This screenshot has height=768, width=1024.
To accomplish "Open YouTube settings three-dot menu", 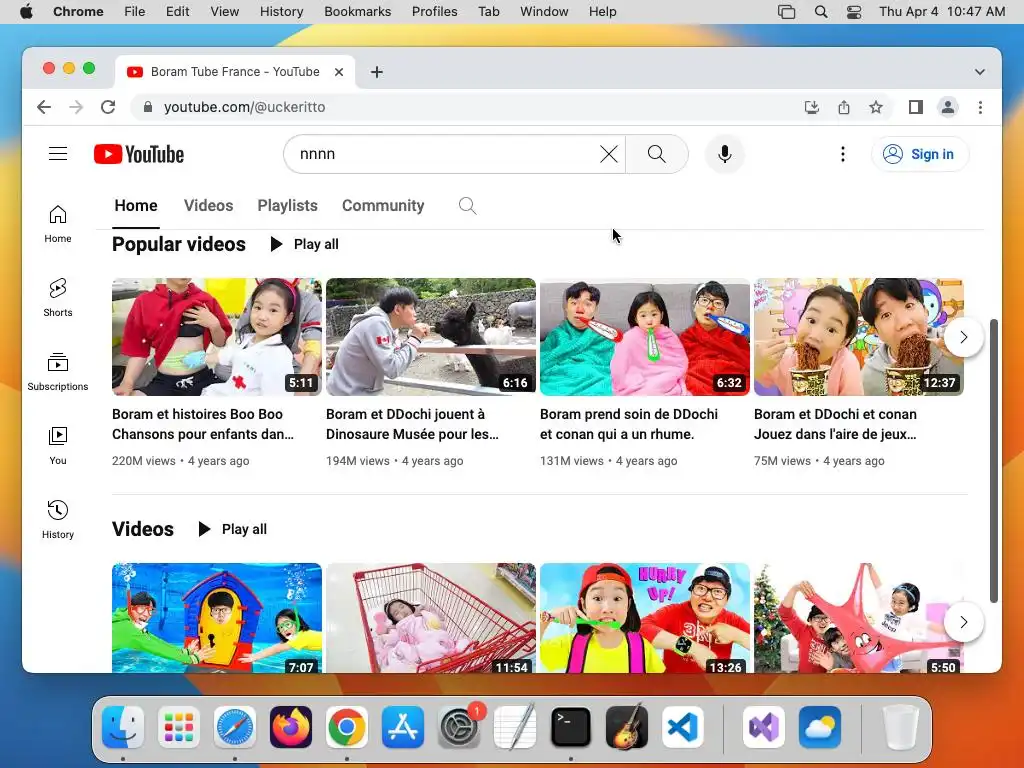I will pyautogui.click(x=843, y=154).
